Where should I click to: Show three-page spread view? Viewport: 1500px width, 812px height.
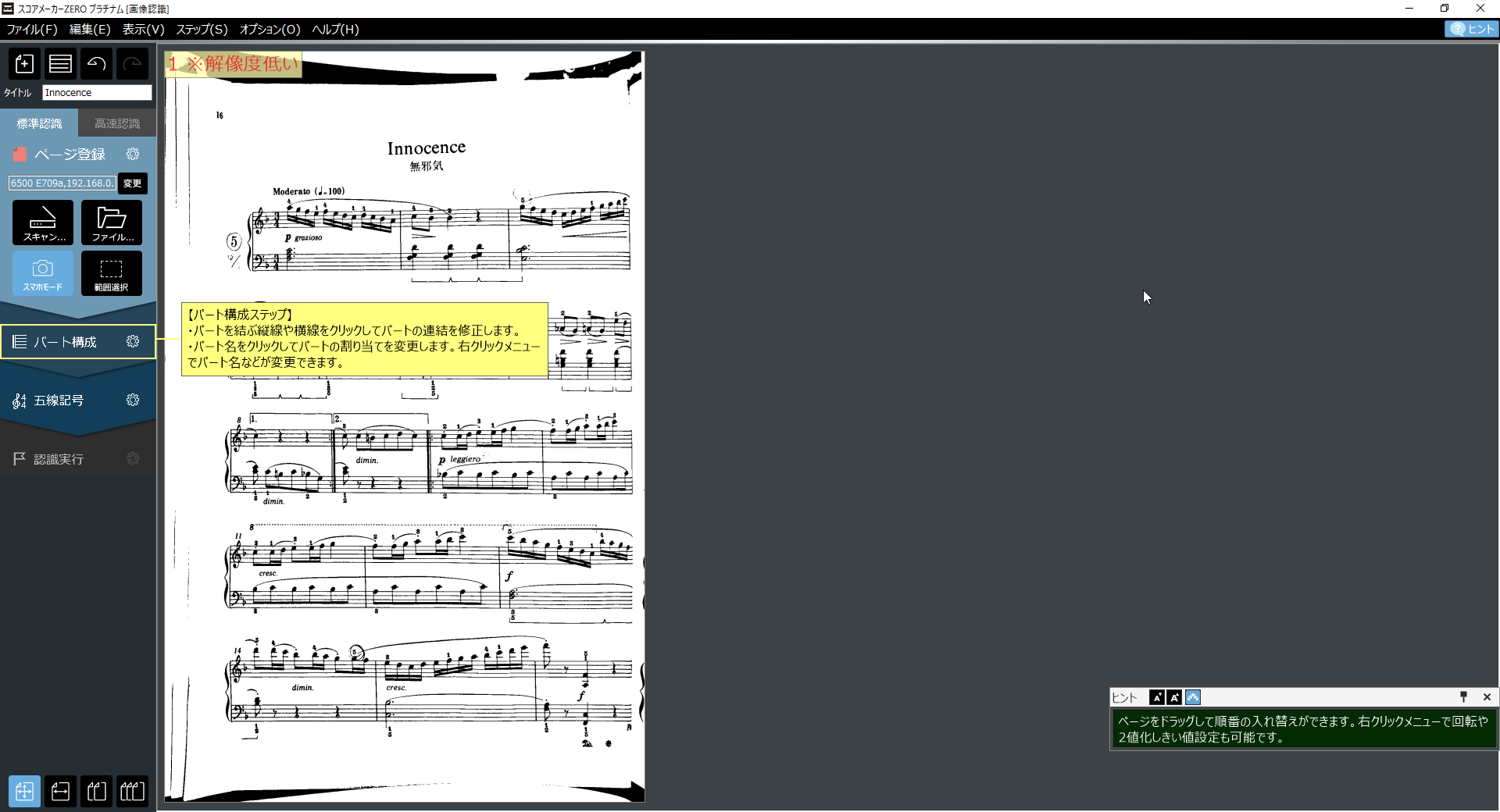[132, 791]
